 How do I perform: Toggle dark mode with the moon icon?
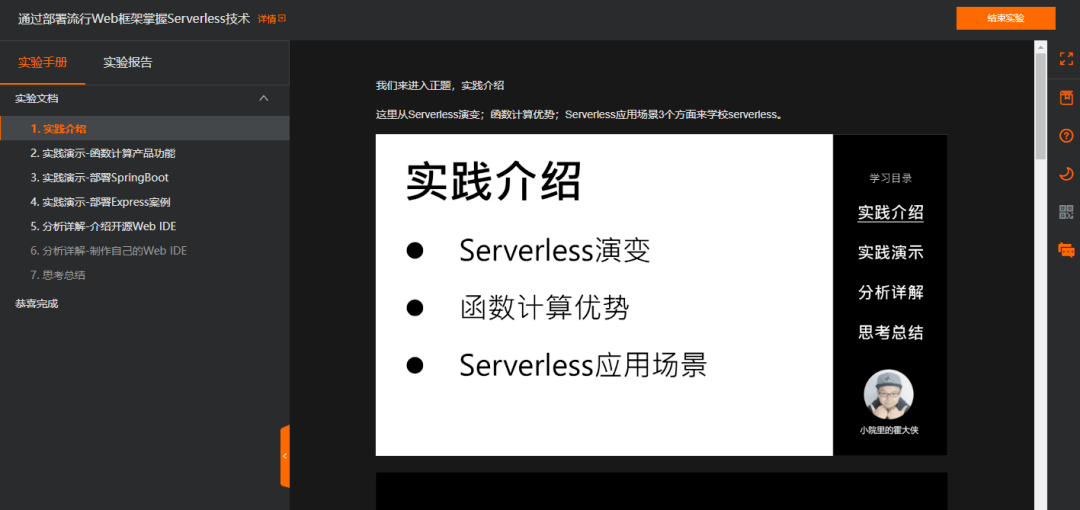(1066, 174)
